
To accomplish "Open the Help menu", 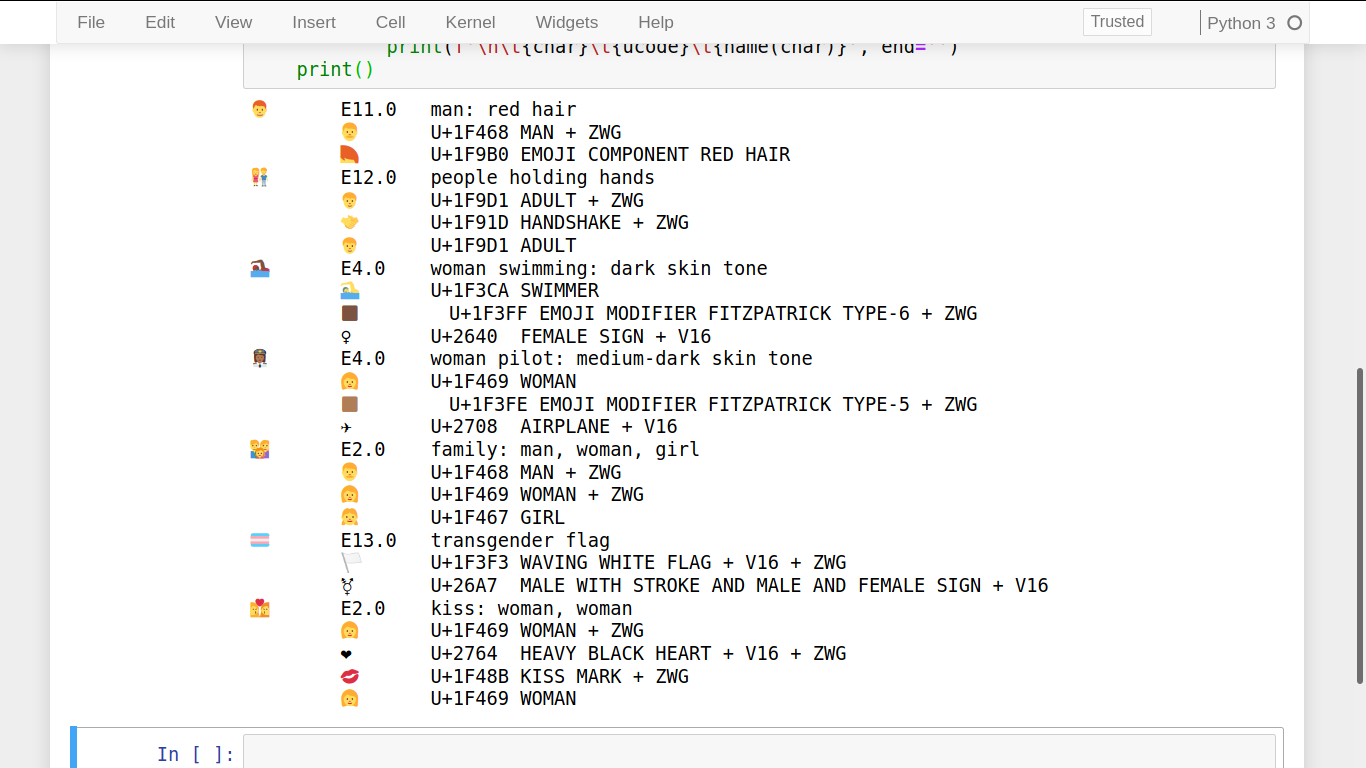I will (655, 22).
